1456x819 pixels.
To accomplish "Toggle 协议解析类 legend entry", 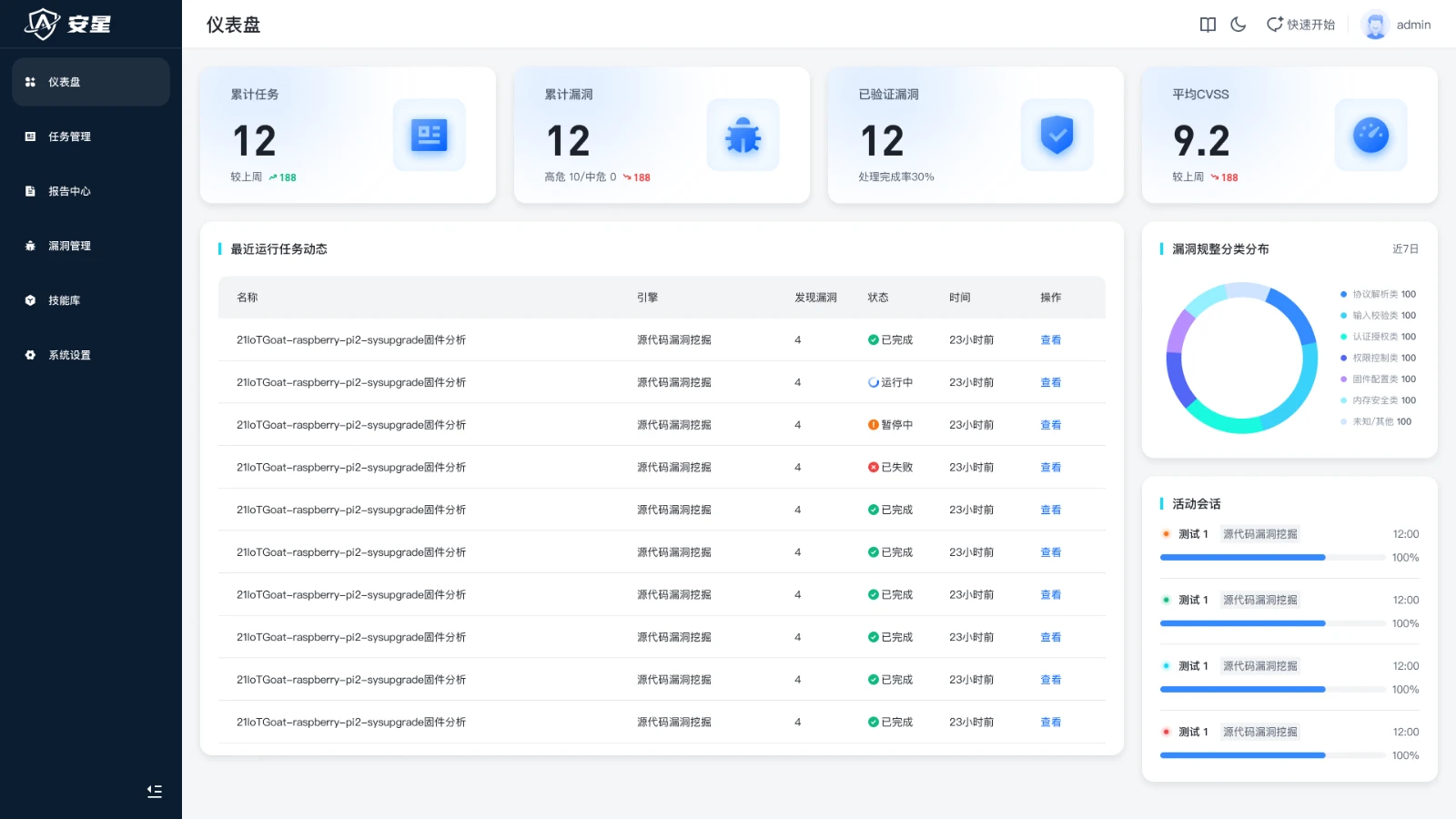I will pos(1378,294).
